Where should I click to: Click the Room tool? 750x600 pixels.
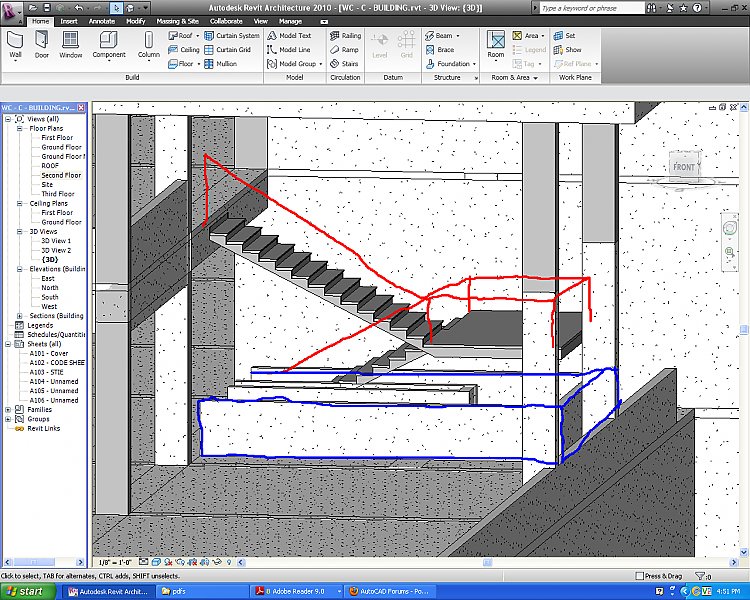click(x=496, y=44)
